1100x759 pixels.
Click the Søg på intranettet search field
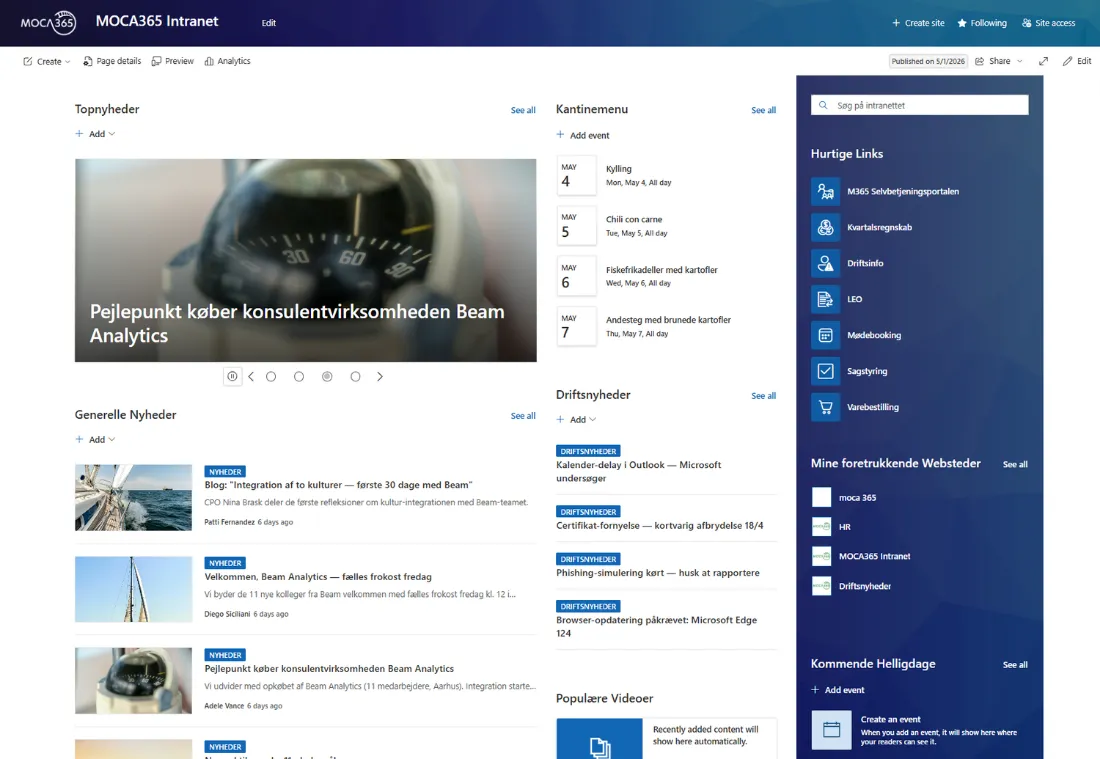(920, 105)
